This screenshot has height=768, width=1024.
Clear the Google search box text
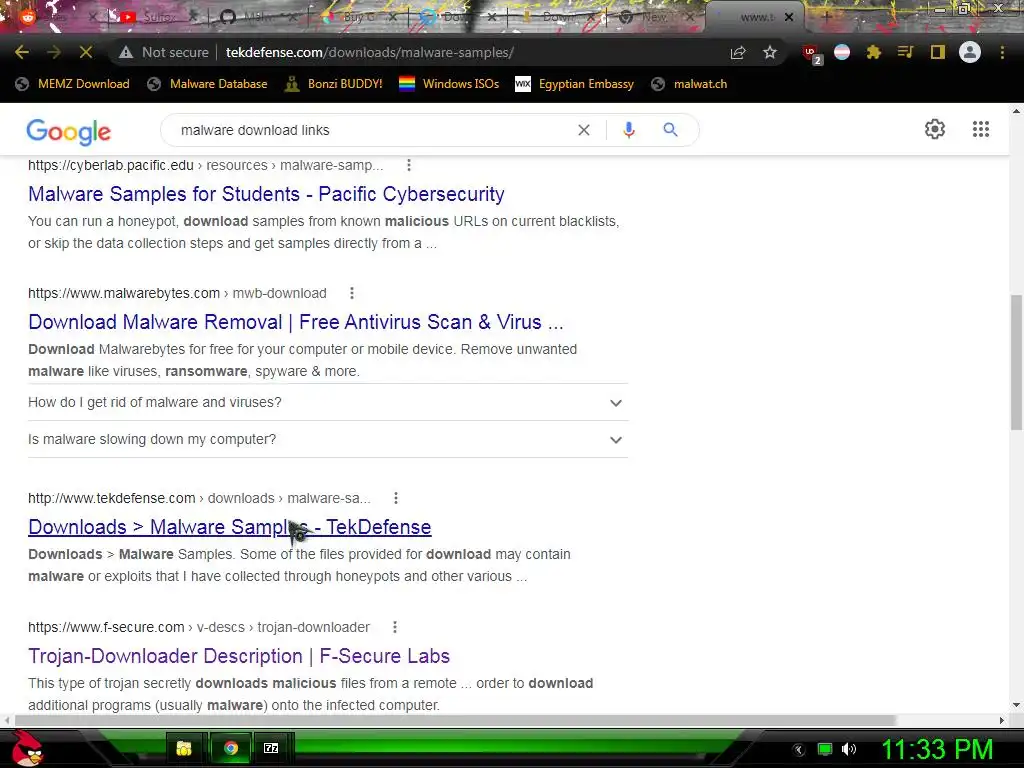pyautogui.click(x=584, y=130)
